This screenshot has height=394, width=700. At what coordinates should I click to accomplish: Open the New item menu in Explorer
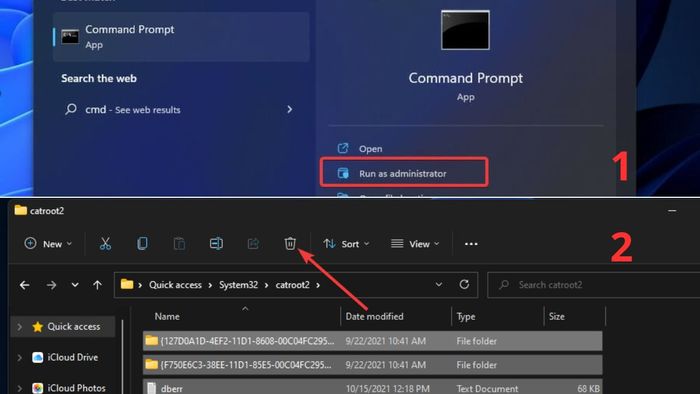48,244
